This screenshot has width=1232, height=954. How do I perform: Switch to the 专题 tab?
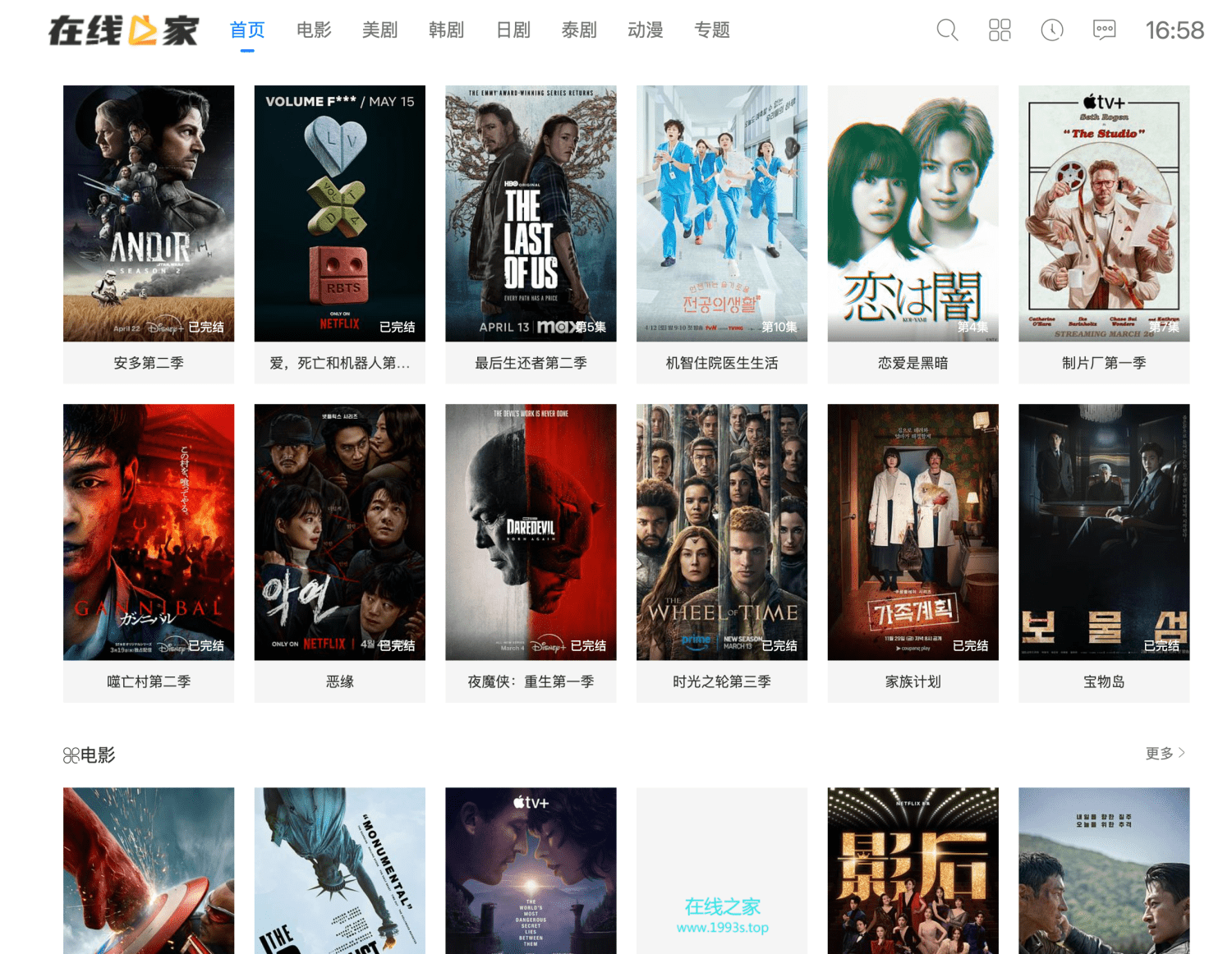(x=712, y=30)
